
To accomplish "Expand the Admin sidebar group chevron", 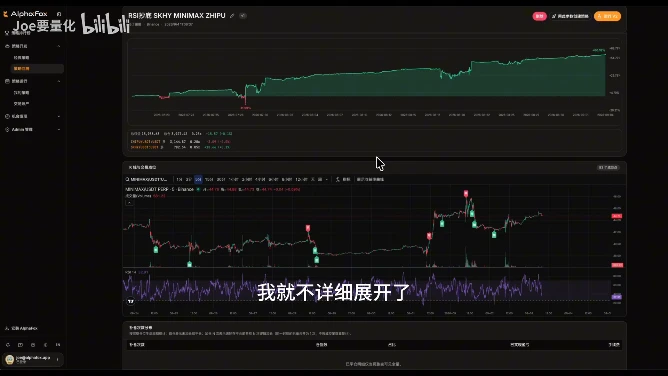I will 59,129.
